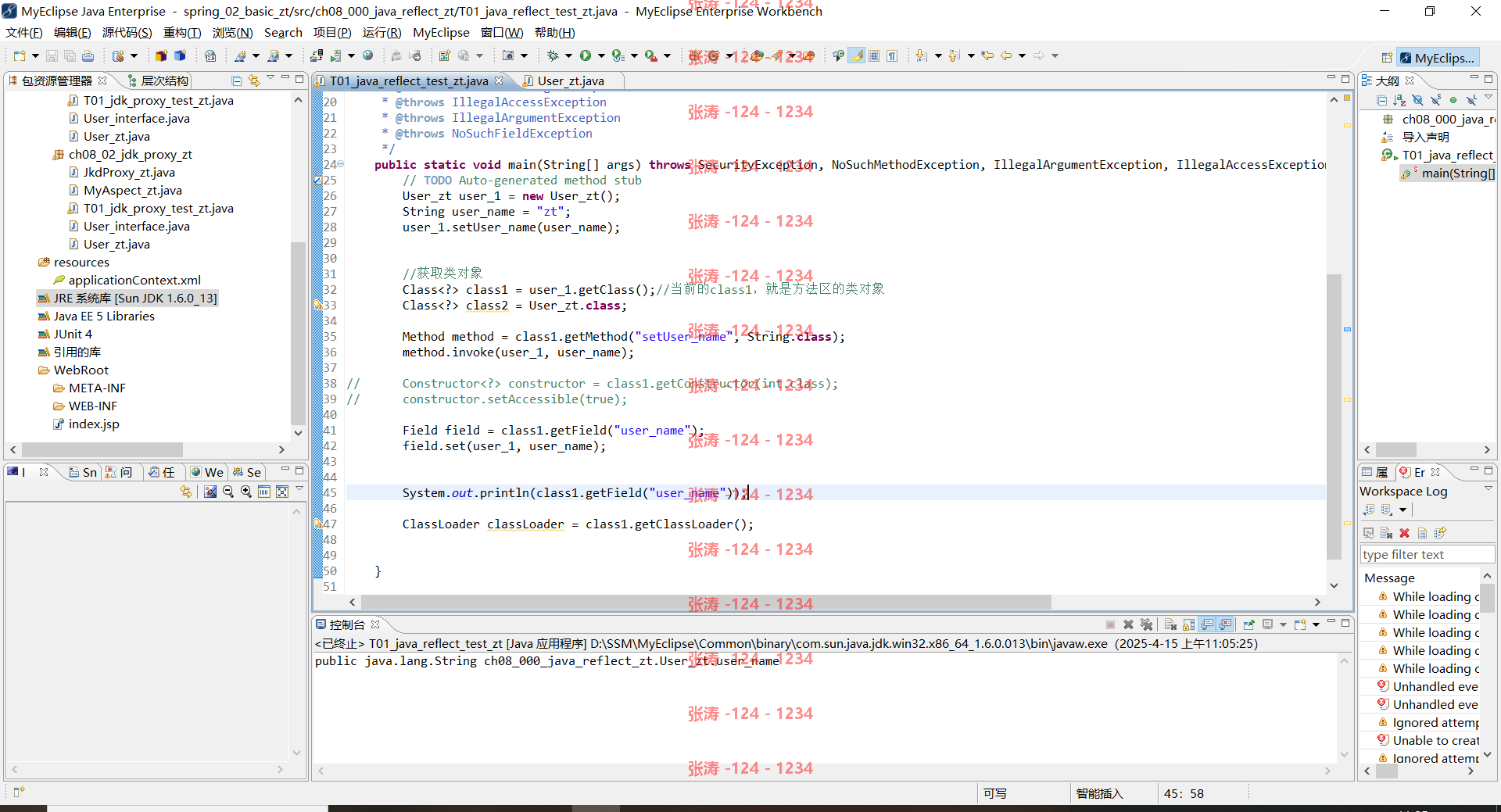Switch to 层次结构 hierarchy tab
This screenshot has height=812, width=1501.
156,80
